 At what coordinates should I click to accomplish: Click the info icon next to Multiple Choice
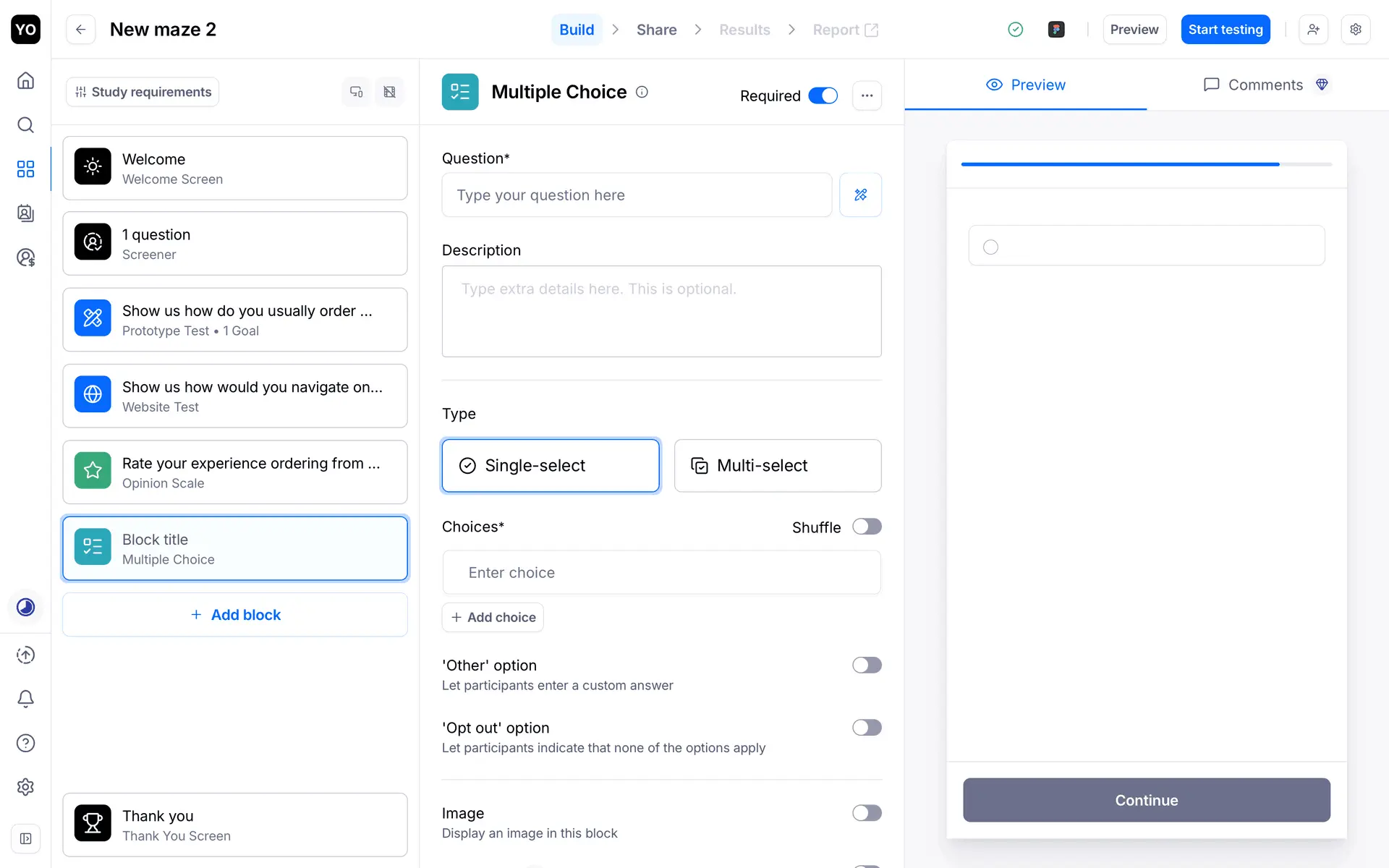642,92
